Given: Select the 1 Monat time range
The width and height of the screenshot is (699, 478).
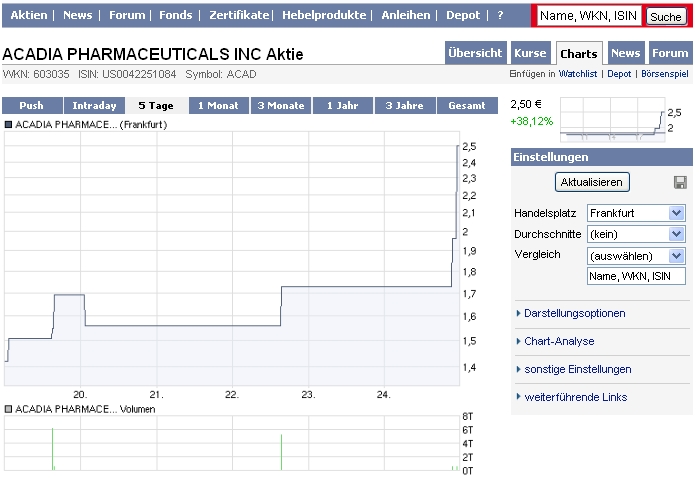Looking at the screenshot, I should [x=218, y=105].
